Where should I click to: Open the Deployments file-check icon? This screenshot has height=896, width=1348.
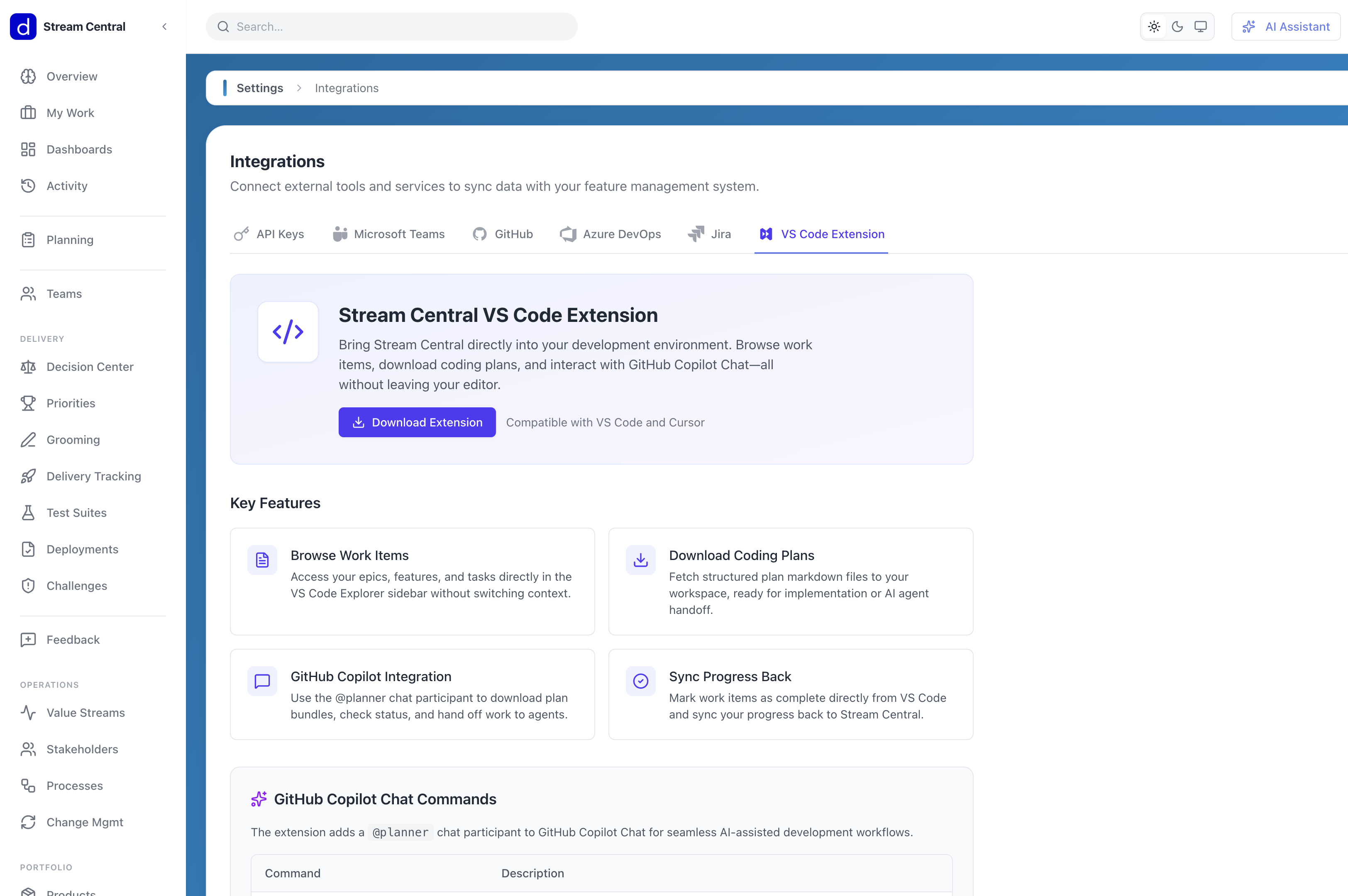coord(28,550)
